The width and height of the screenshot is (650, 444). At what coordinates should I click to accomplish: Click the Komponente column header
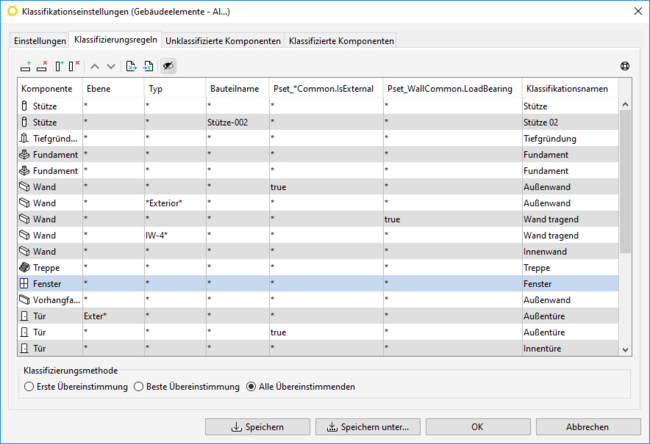50,88
